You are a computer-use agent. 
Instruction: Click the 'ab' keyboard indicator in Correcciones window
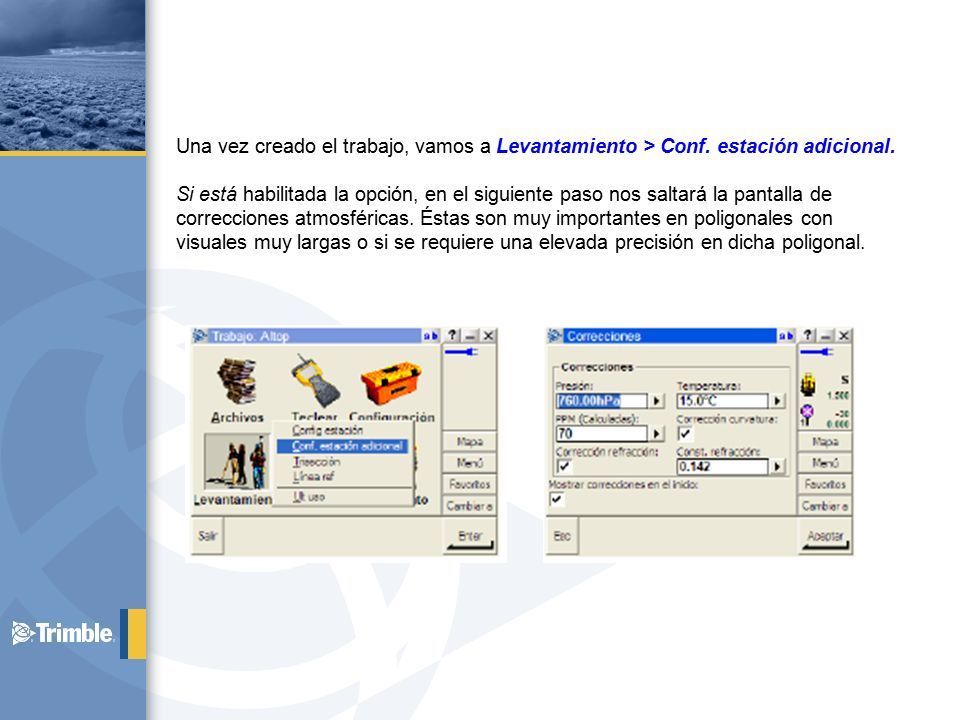(x=786, y=336)
